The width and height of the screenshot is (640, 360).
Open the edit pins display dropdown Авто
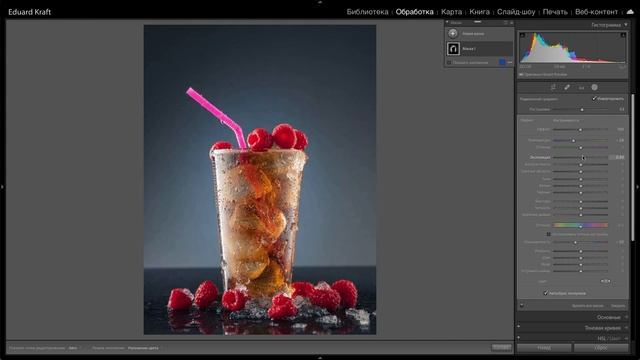coord(74,348)
